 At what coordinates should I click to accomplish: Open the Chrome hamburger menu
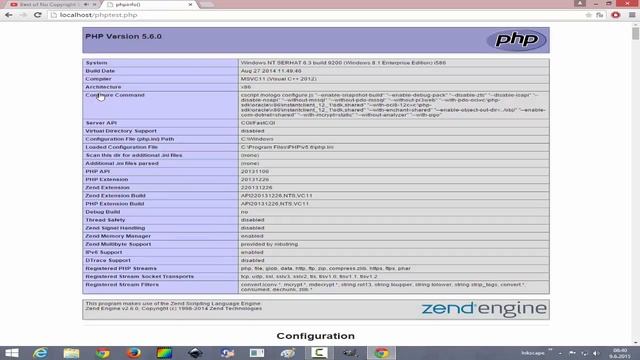[632, 15]
